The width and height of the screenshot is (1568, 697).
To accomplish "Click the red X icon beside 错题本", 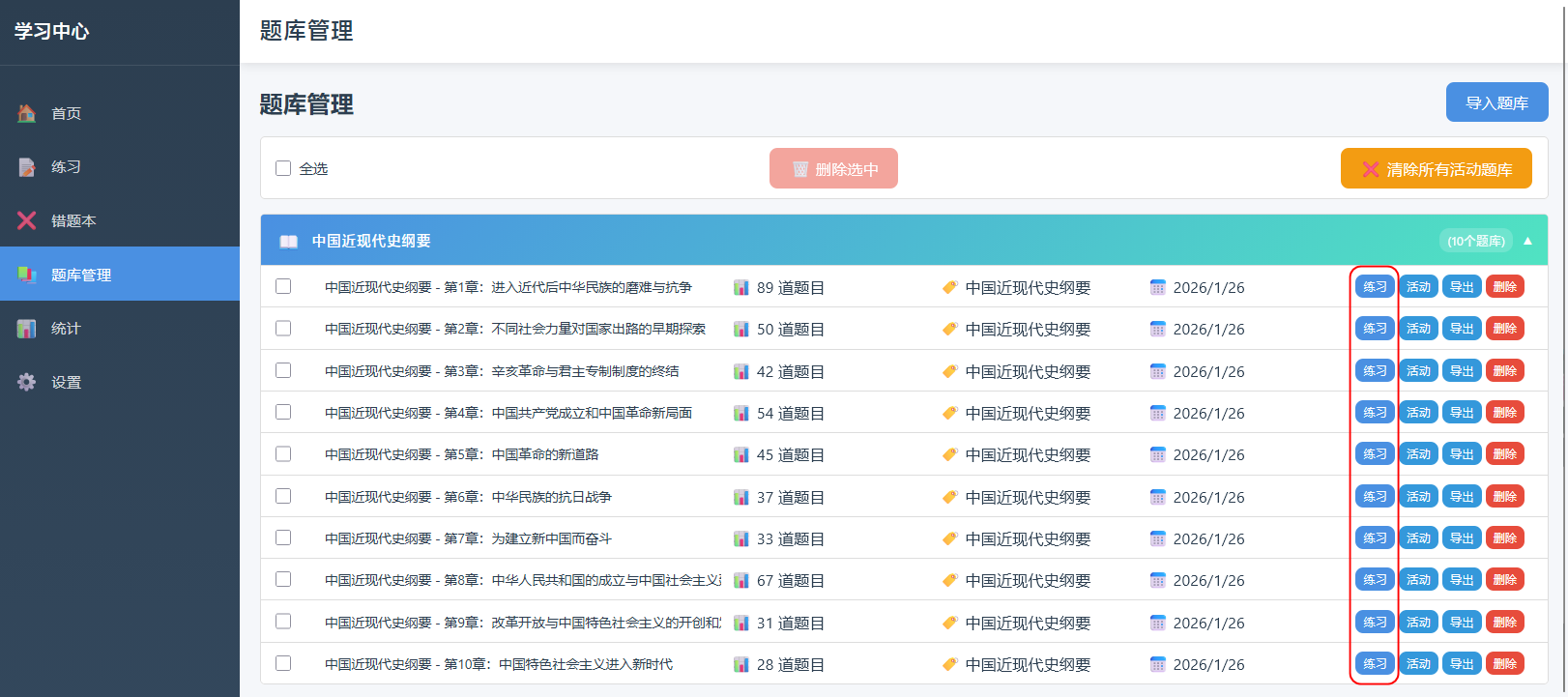I will tap(27, 220).
